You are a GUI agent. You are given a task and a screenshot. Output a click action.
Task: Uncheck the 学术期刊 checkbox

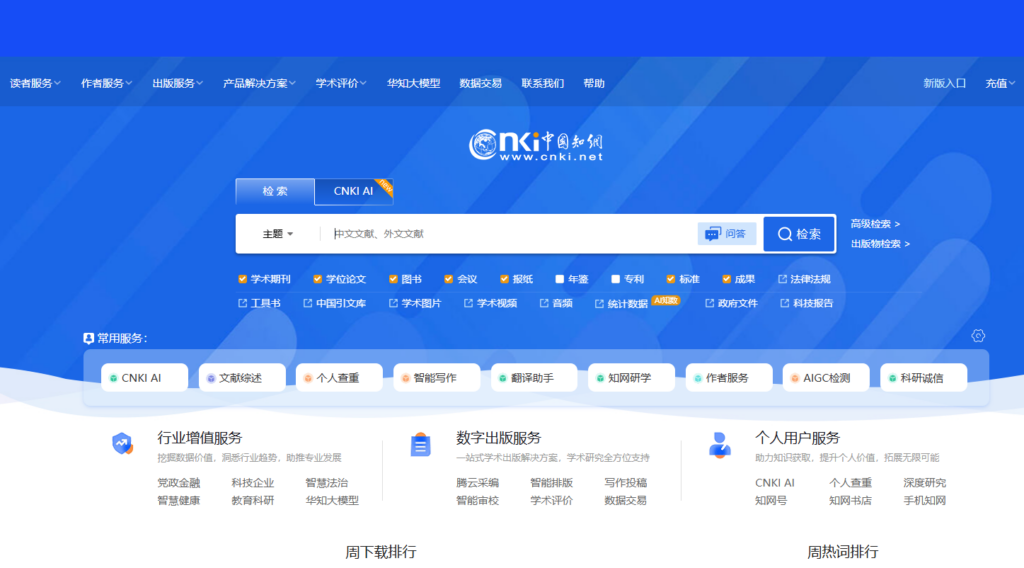tap(242, 279)
